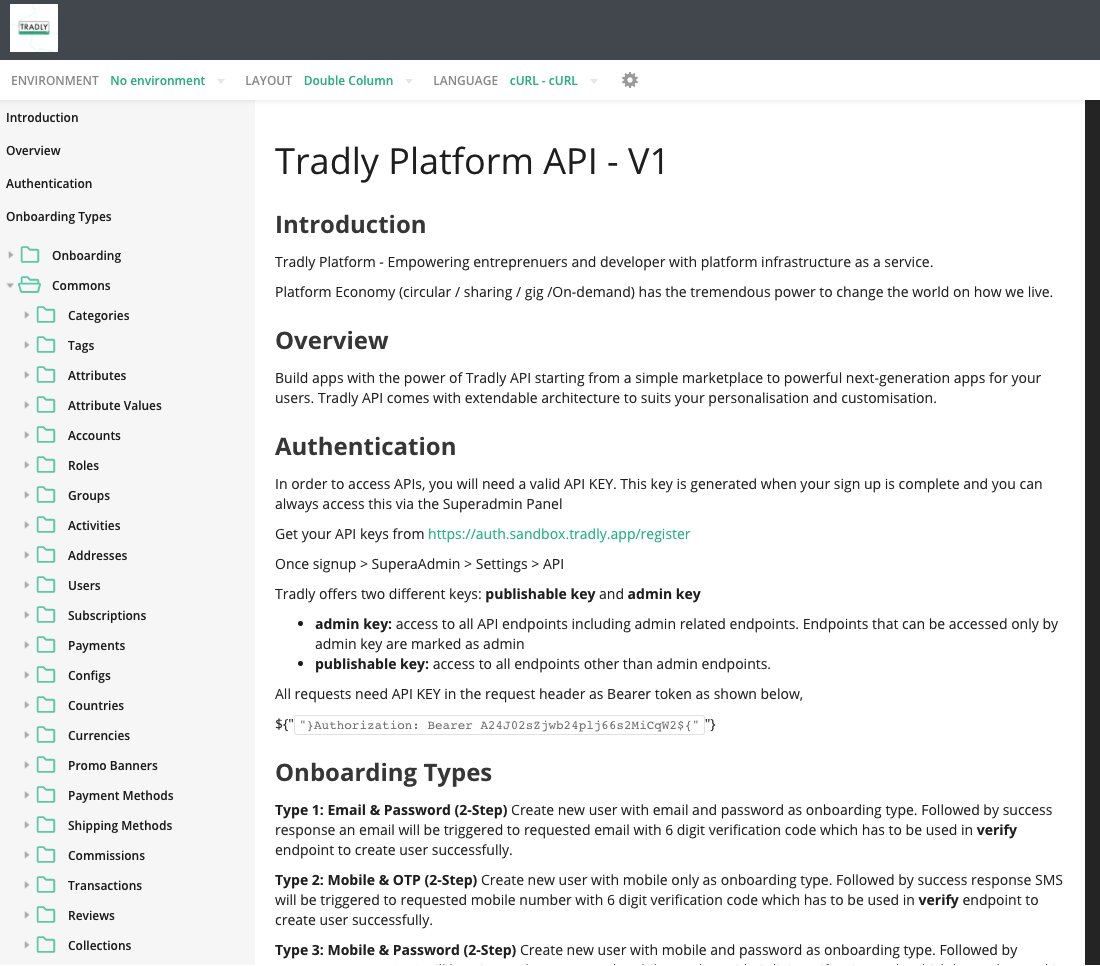Click the folder icon next to Transactions
The height and width of the screenshot is (966, 1100).
[x=45, y=885]
